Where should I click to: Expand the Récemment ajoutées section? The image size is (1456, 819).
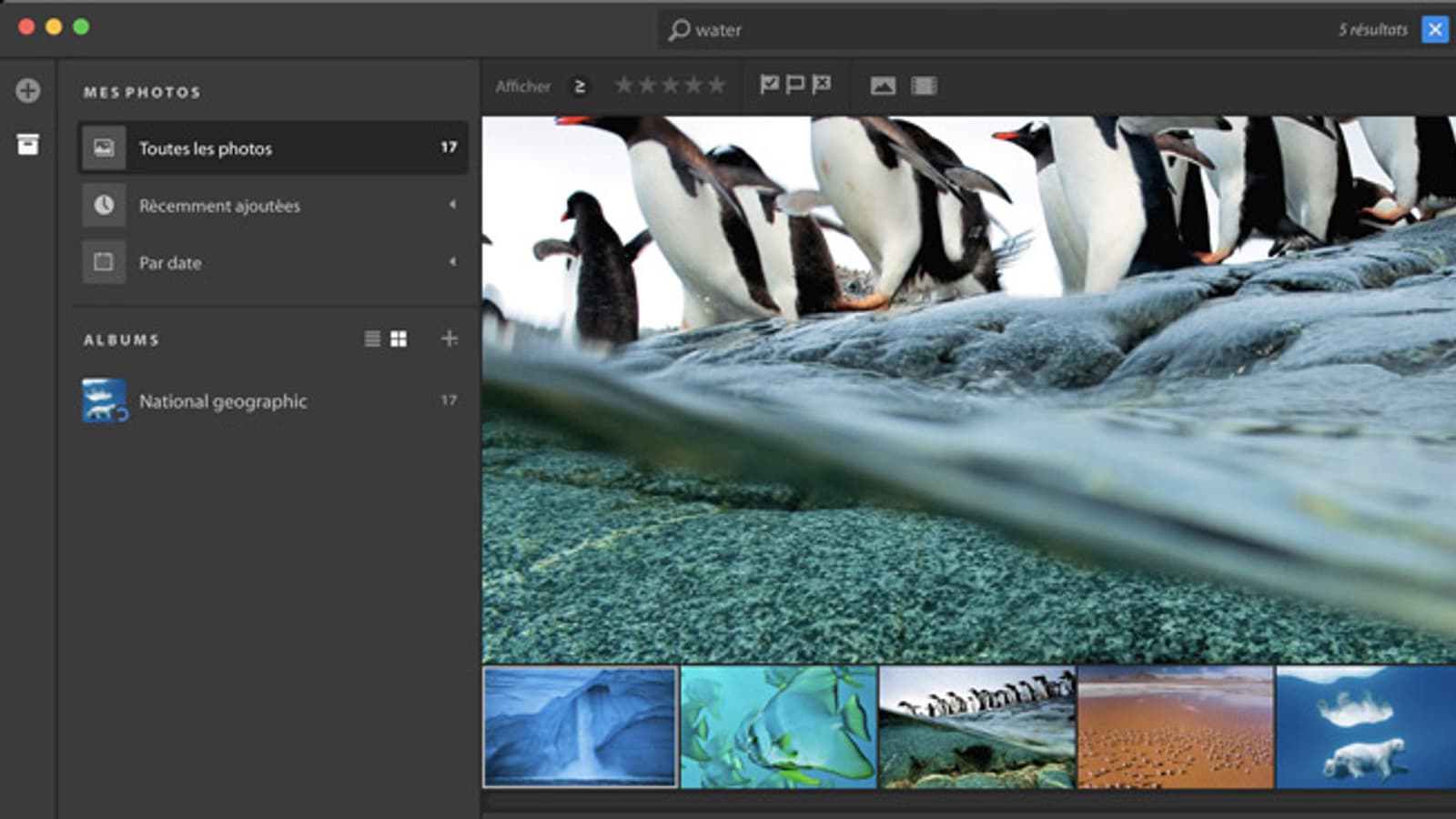(x=452, y=205)
